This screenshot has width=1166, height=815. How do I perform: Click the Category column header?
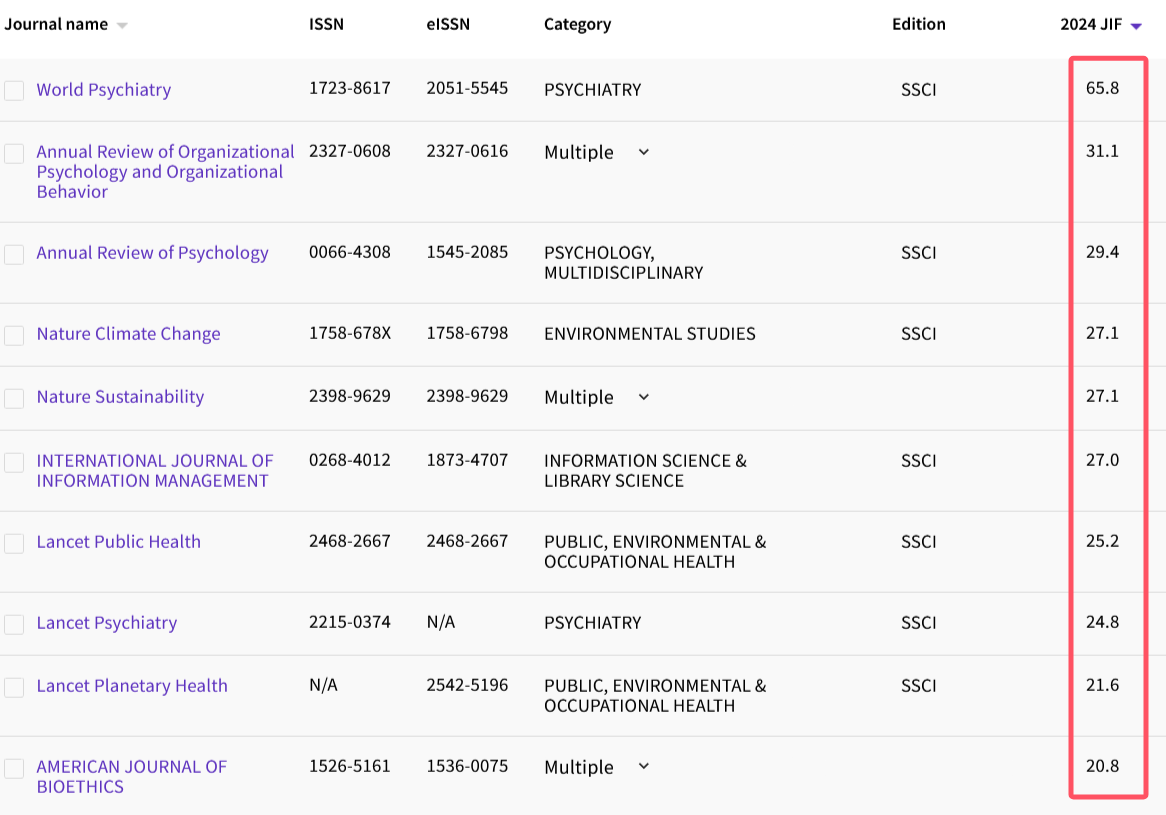[577, 25]
